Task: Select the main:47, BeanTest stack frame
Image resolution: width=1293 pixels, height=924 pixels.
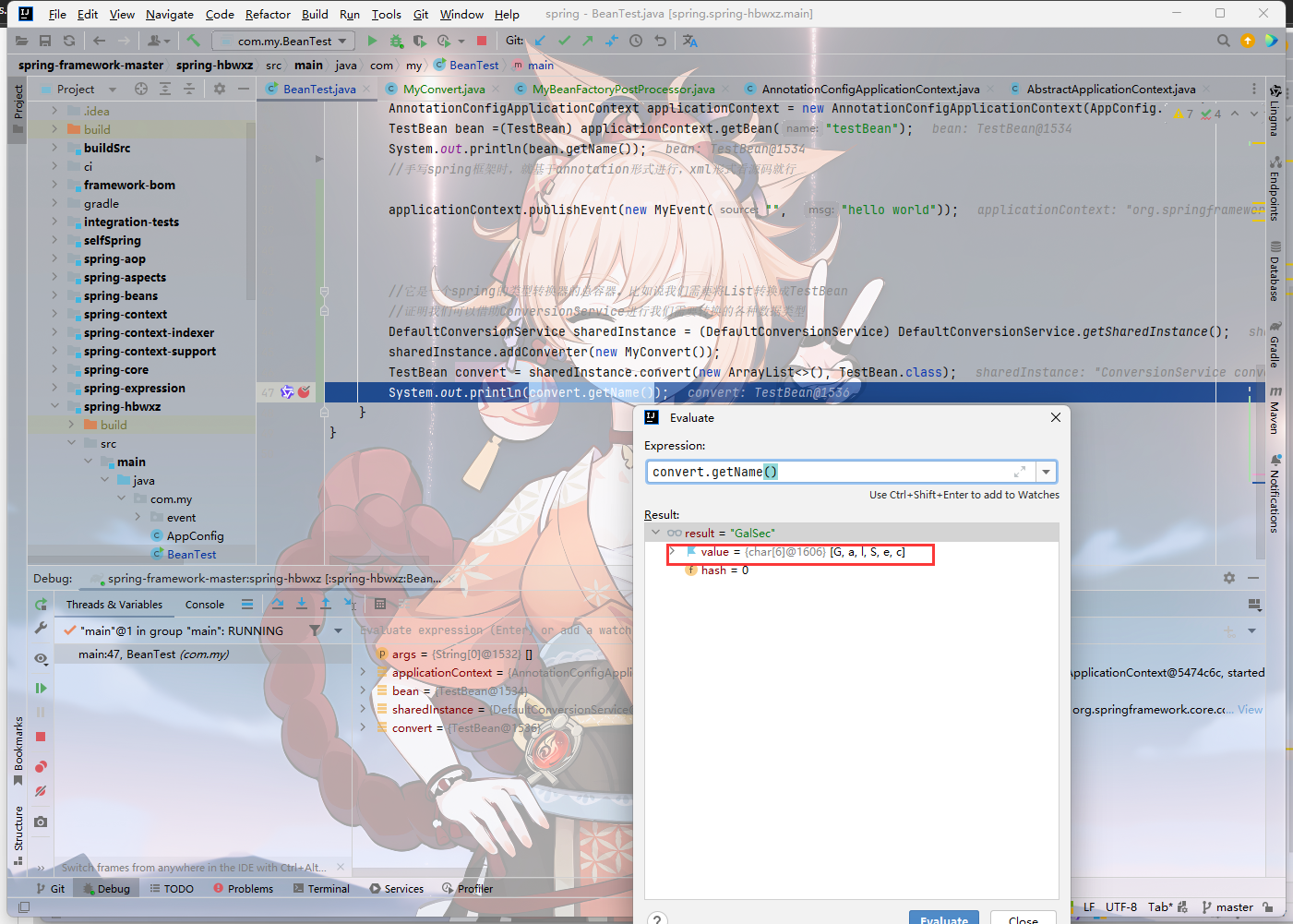Action: pos(202,654)
